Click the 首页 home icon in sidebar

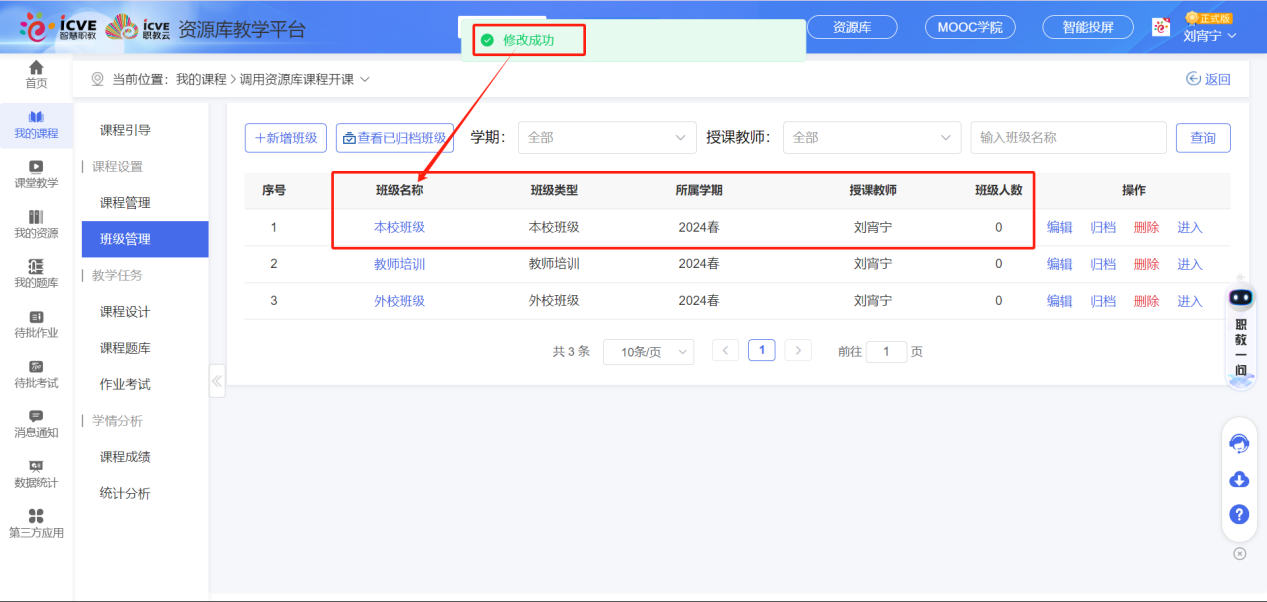(36, 68)
